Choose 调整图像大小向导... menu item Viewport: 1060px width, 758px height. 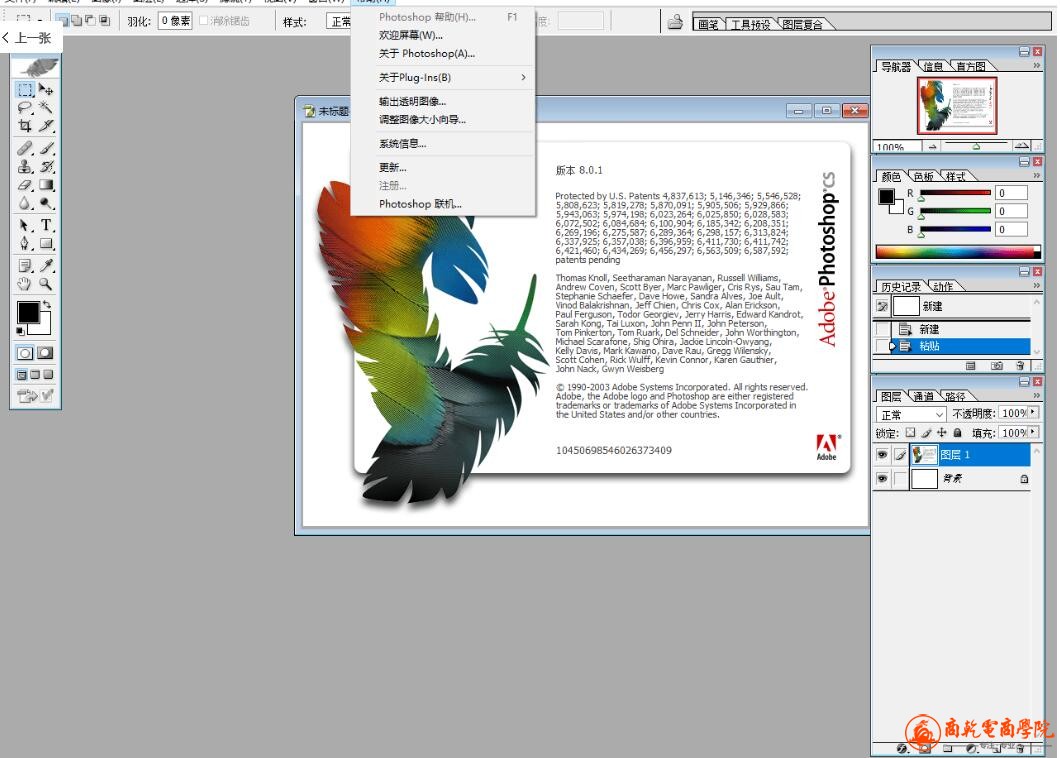[443, 120]
